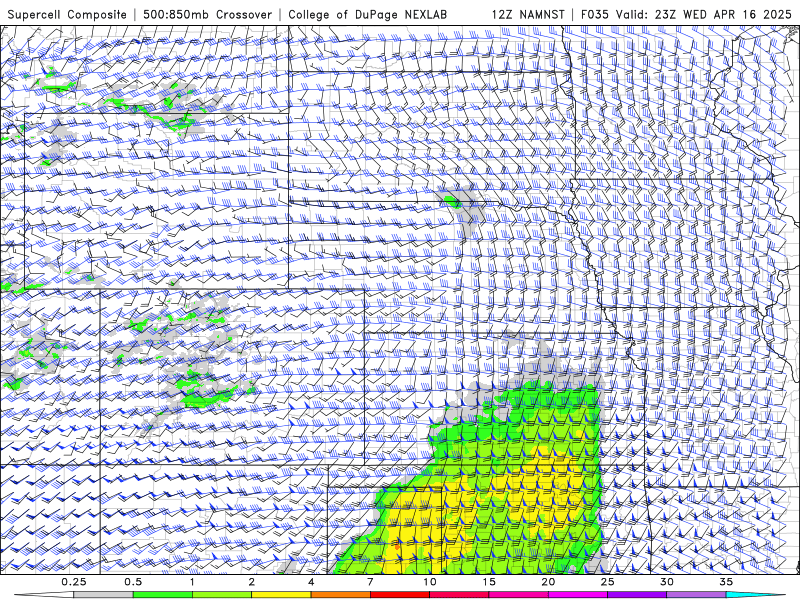Click the yellow 2–4 color bar segment

(x=281, y=595)
